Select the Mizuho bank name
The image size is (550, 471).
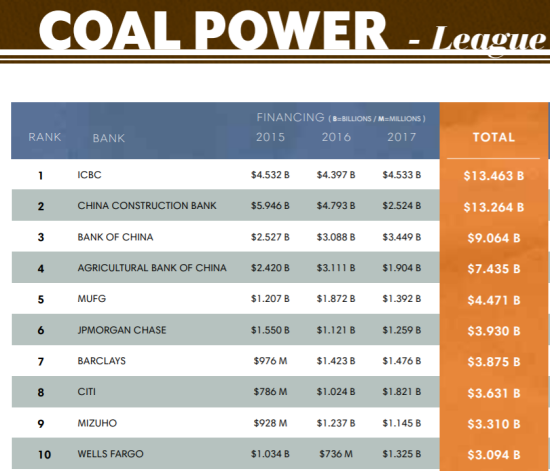[97, 423]
